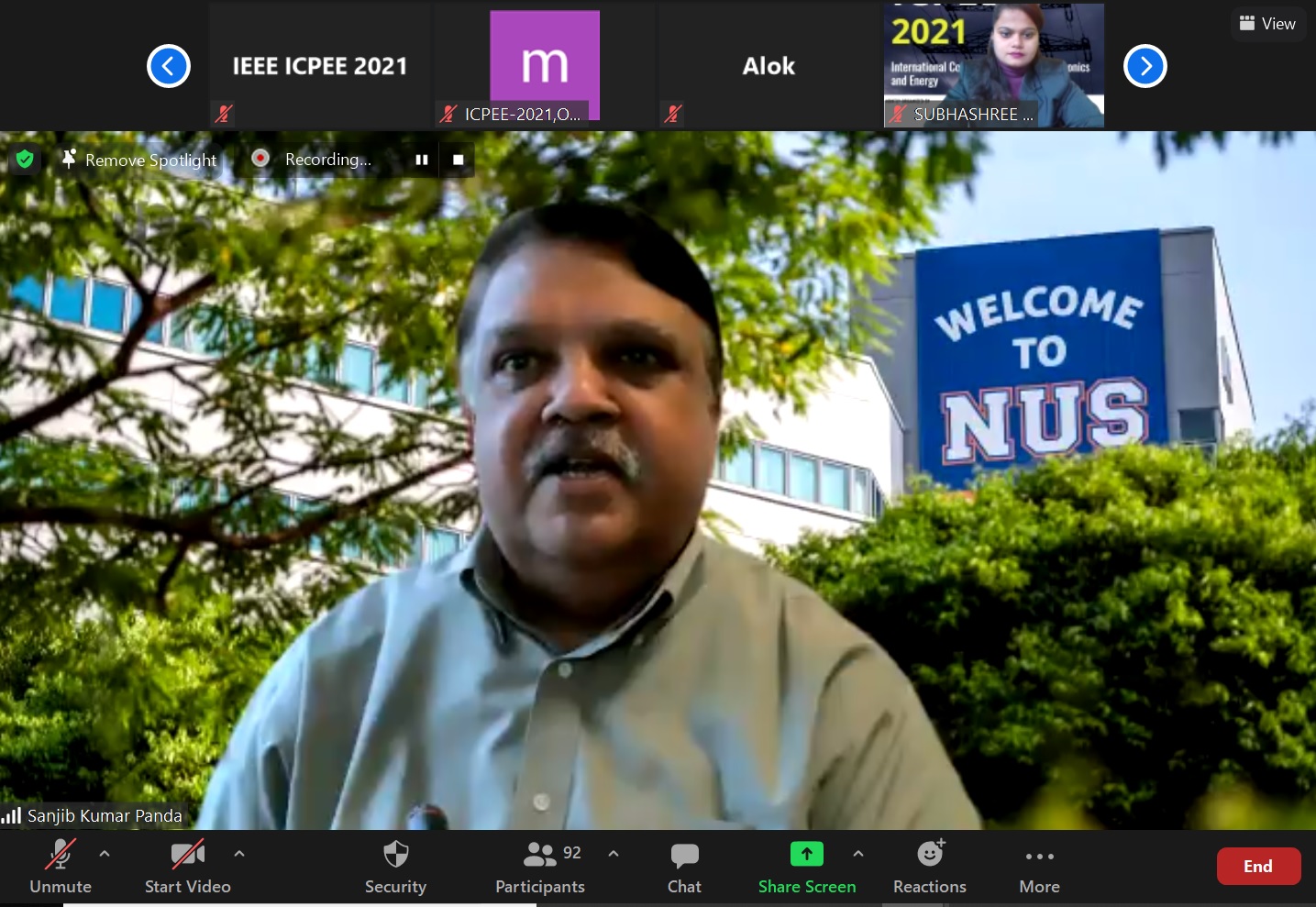End the meeting with the red End button
Image resolution: width=1316 pixels, height=907 pixels.
(1257, 867)
